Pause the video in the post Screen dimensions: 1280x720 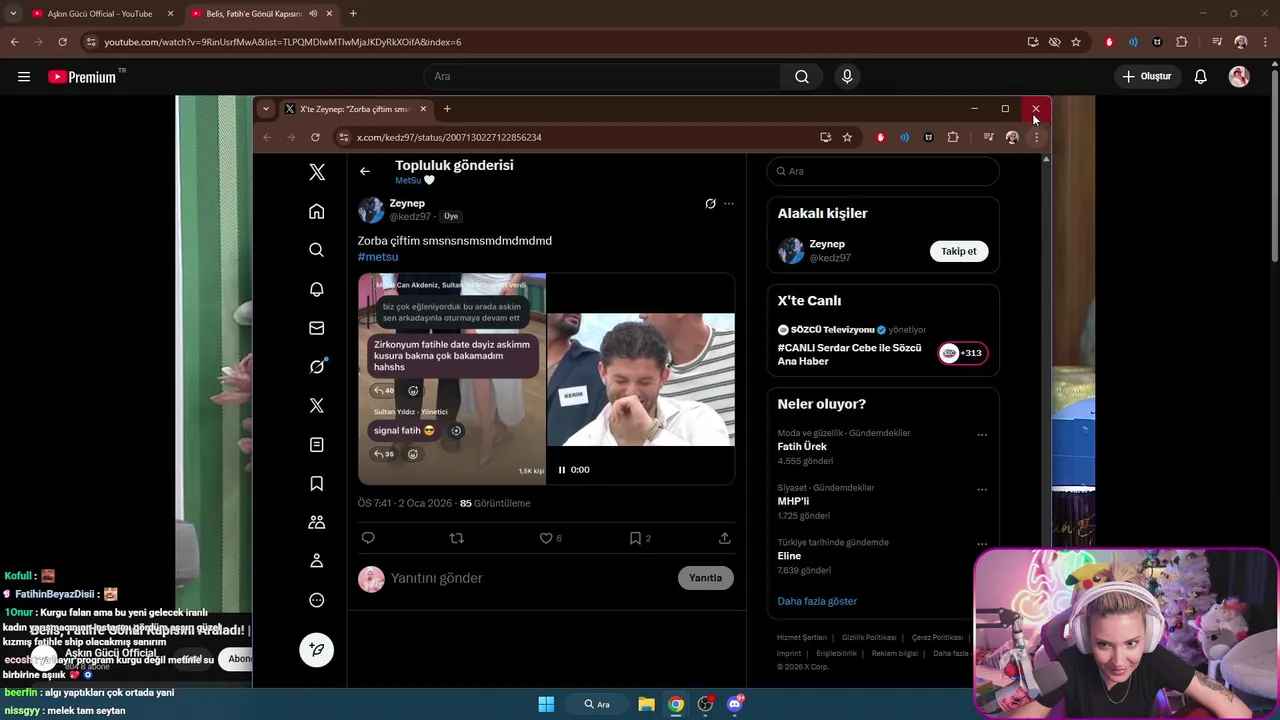562,470
